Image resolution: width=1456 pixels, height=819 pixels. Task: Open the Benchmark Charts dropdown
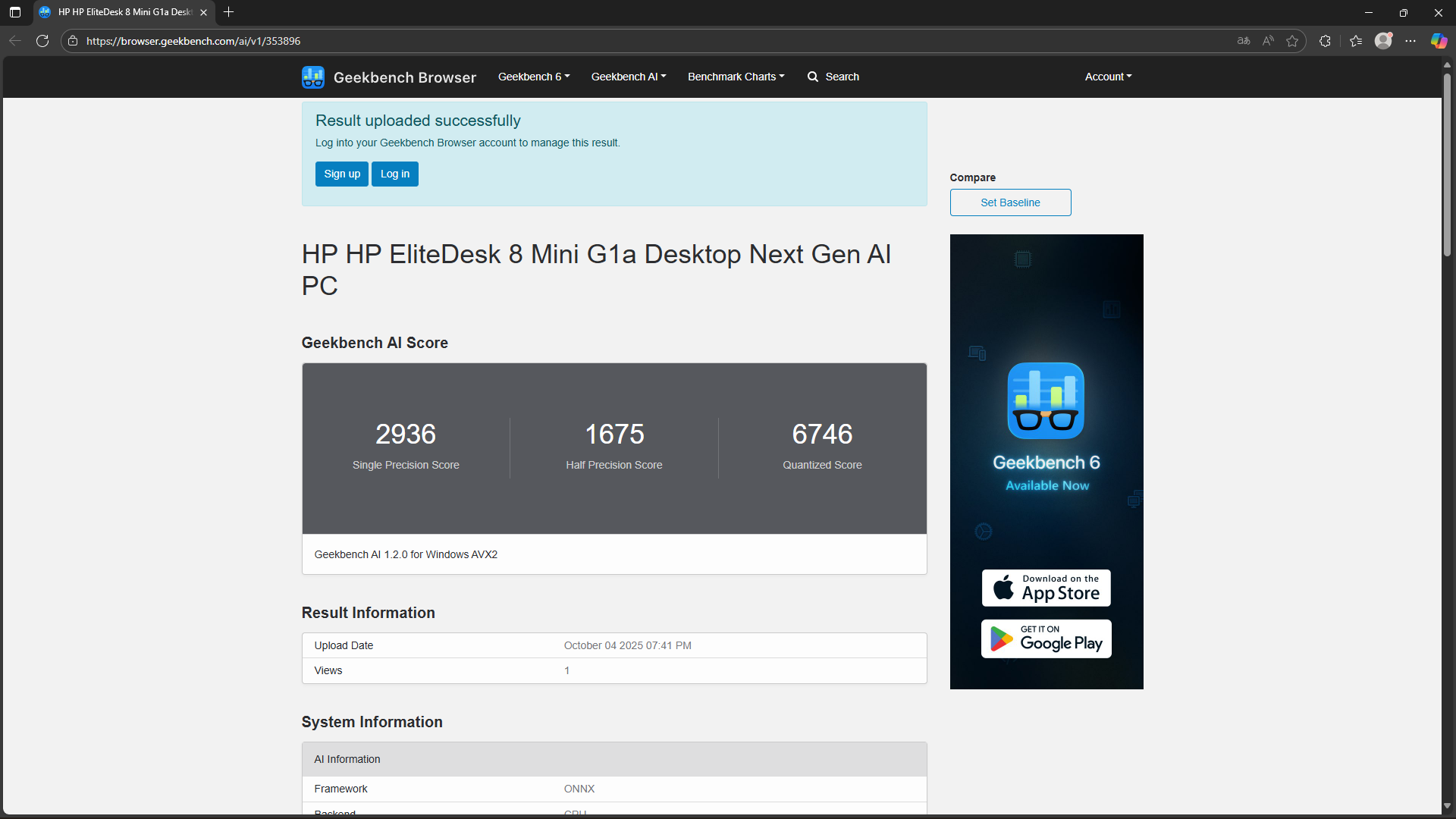point(736,77)
